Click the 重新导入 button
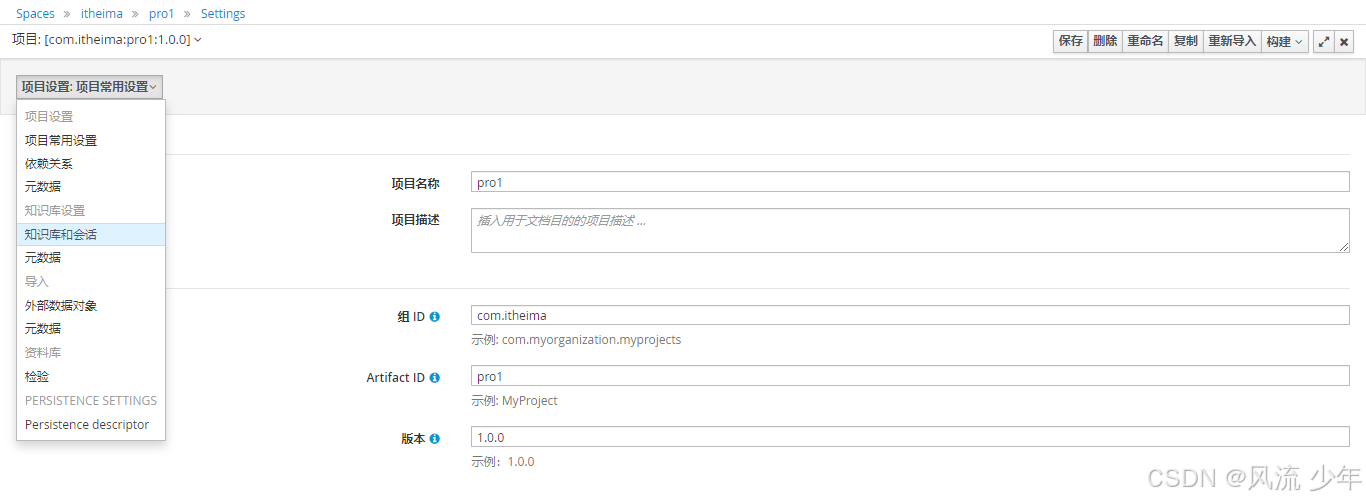The image size is (1366, 501). (1232, 41)
